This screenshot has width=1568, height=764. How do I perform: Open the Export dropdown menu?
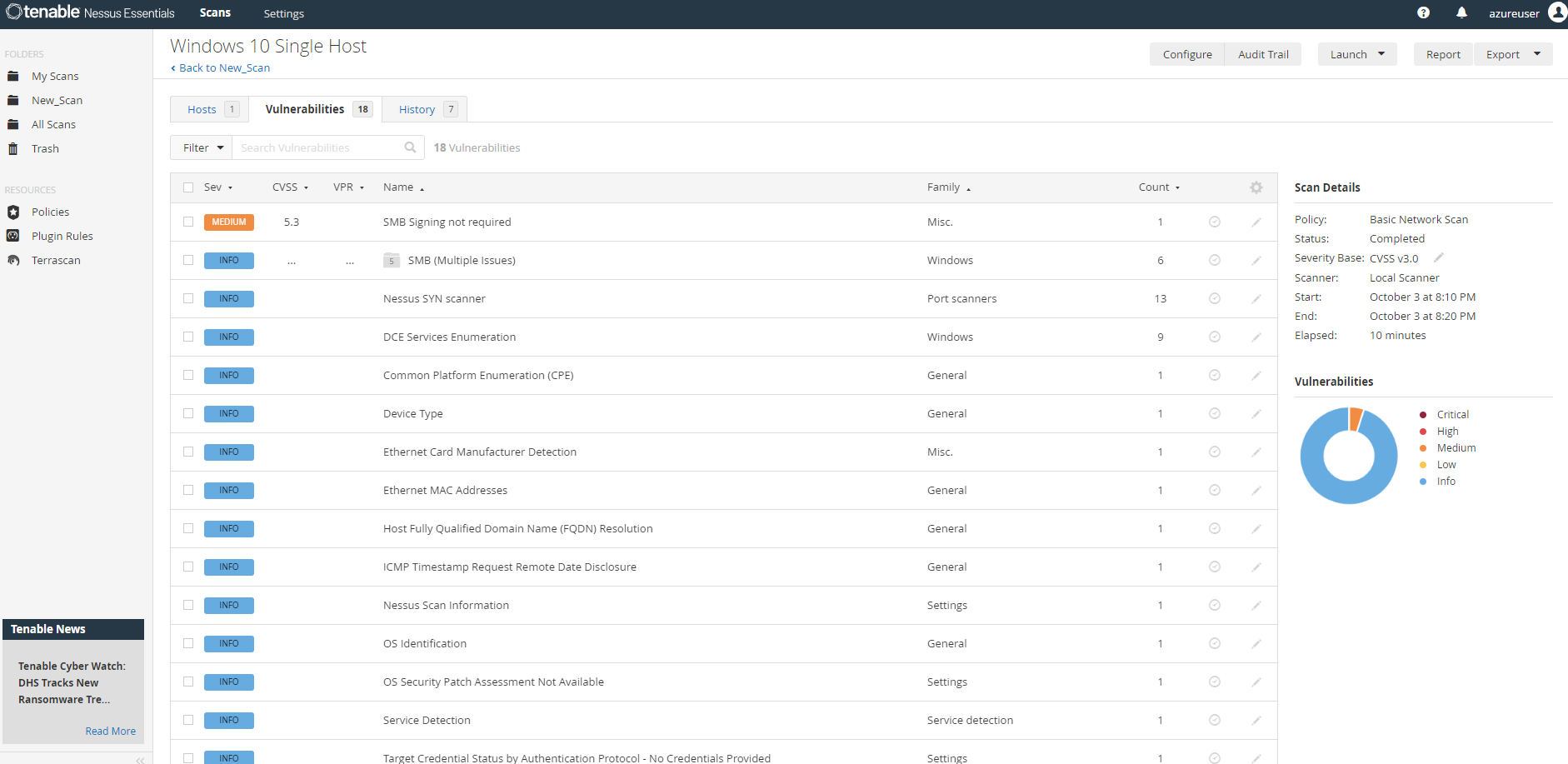[x=1513, y=54]
